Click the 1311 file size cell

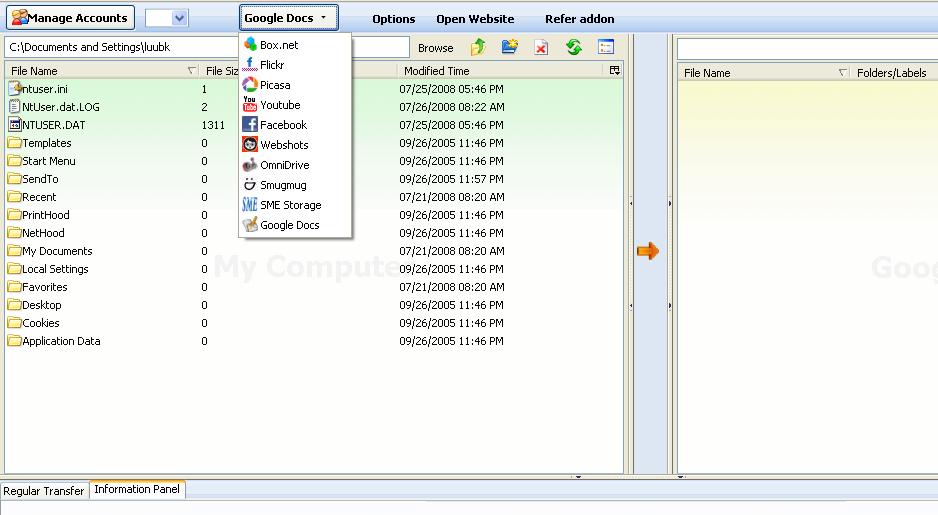tap(213, 125)
